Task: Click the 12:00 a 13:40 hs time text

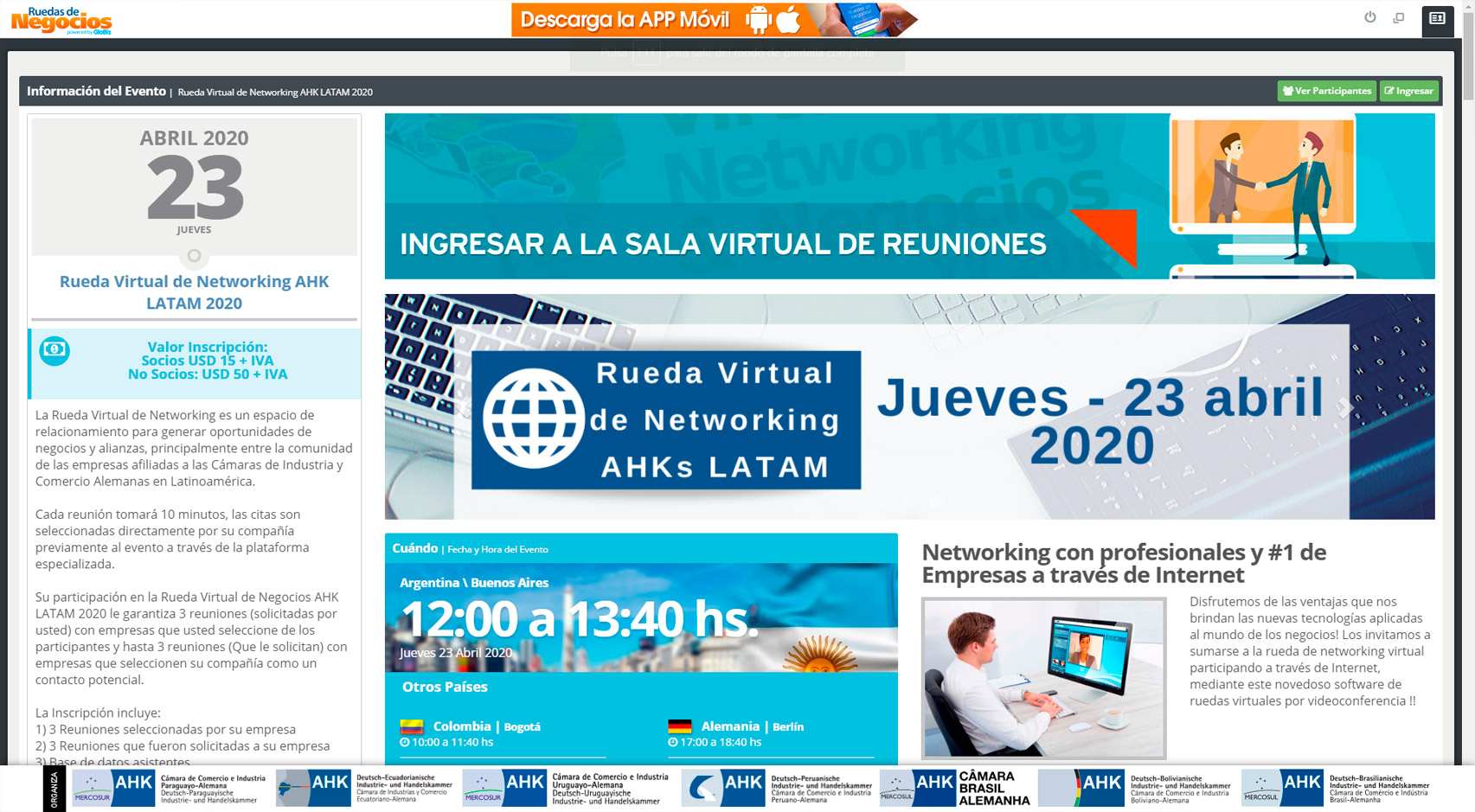Action: point(578,619)
